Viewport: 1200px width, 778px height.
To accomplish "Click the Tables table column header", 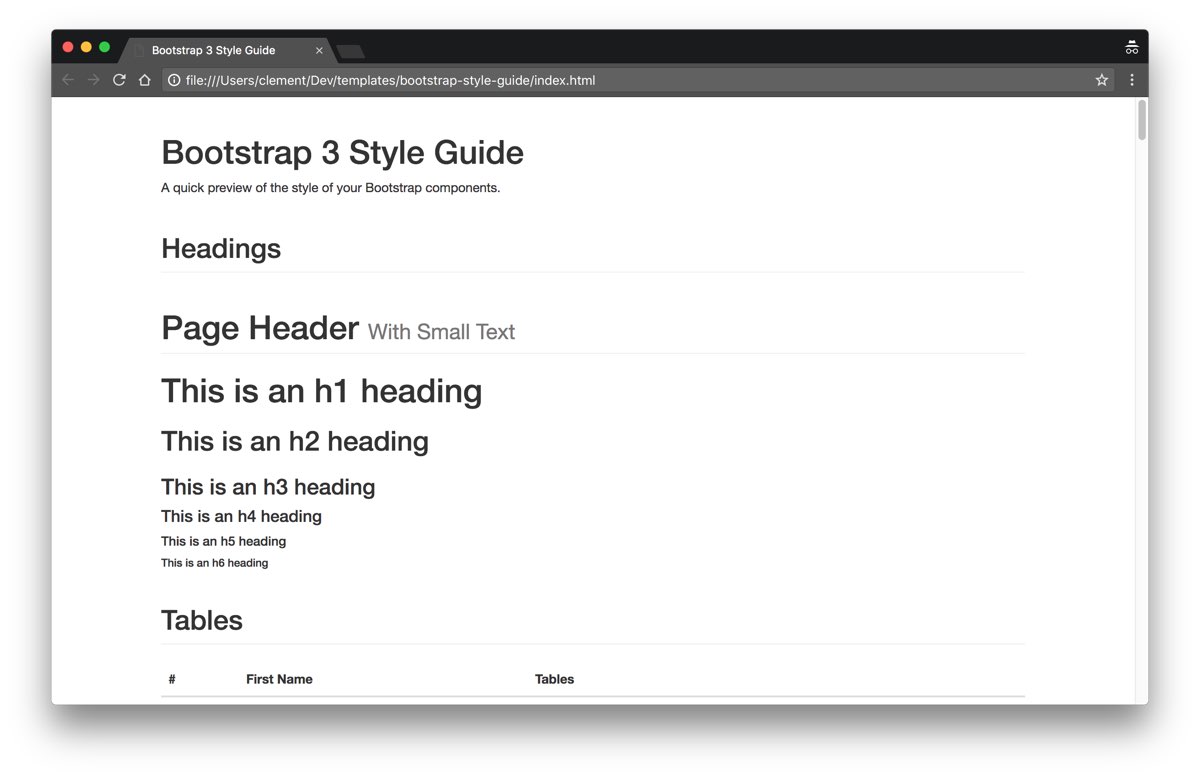I will point(555,679).
